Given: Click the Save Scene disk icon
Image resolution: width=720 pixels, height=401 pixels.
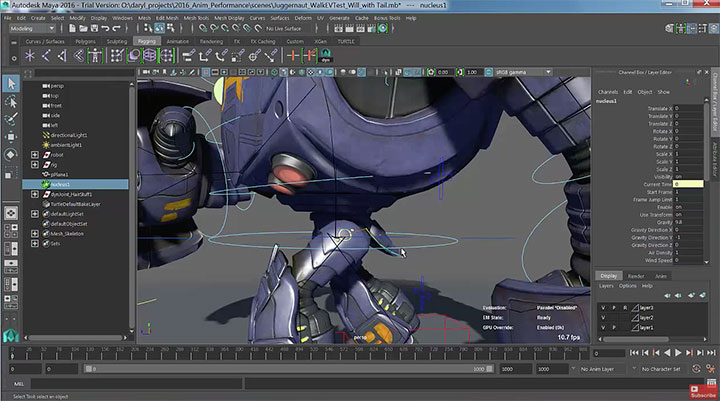Looking at the screenshot, I should tap(94, 28).
